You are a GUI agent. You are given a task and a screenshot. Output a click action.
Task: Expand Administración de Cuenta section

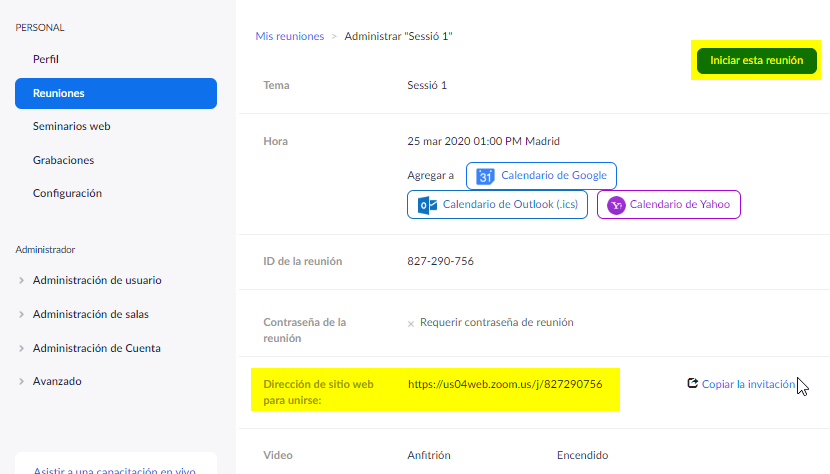pyautogui.click(x=22, y=348)
